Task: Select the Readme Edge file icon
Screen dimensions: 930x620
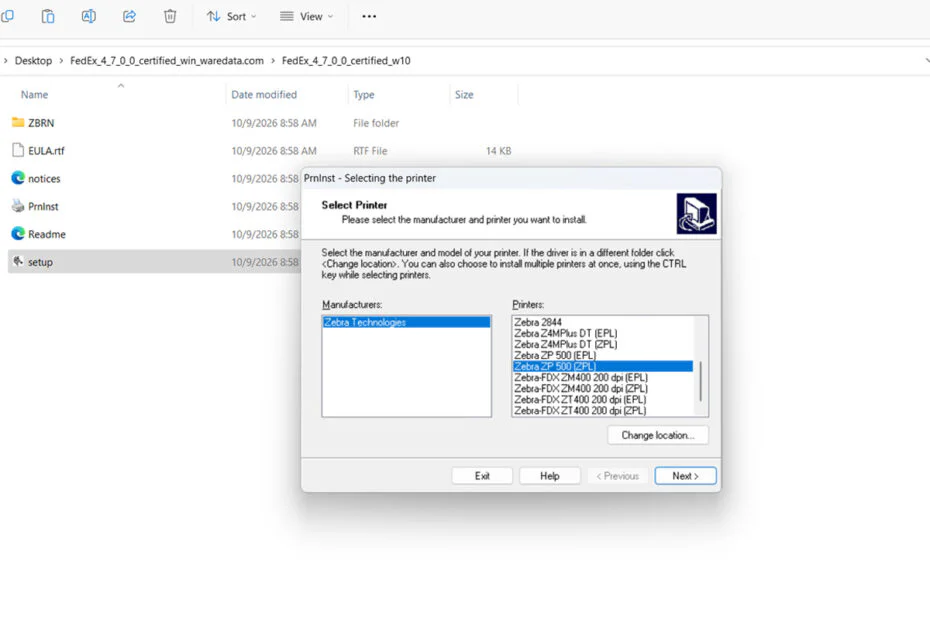Action: click(18, 234)
